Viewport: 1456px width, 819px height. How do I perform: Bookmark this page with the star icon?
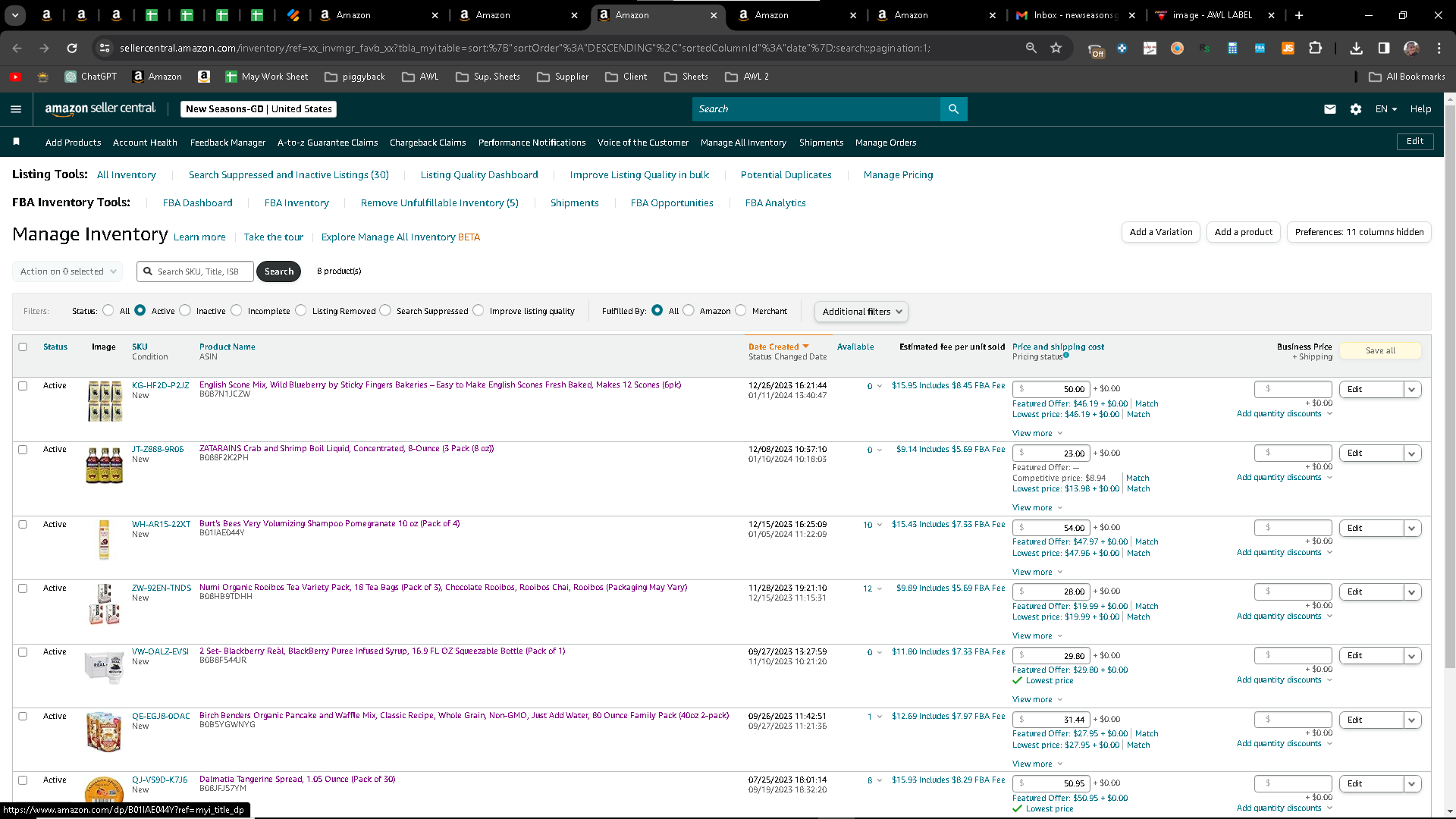[1056, 48]
